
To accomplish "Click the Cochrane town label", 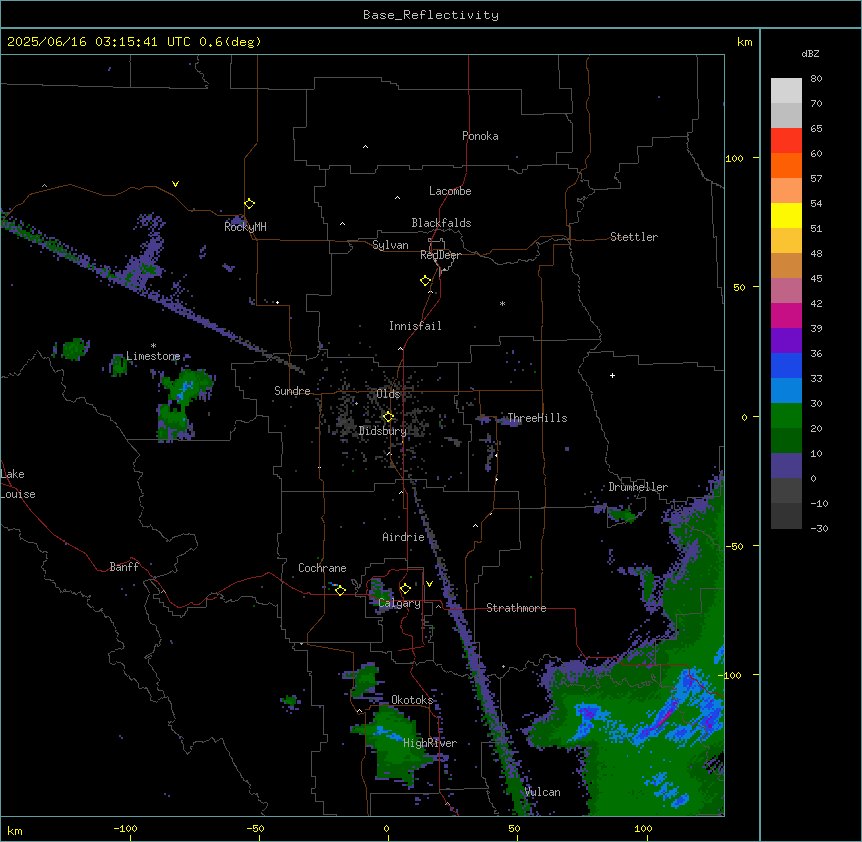I will [322, 568].
